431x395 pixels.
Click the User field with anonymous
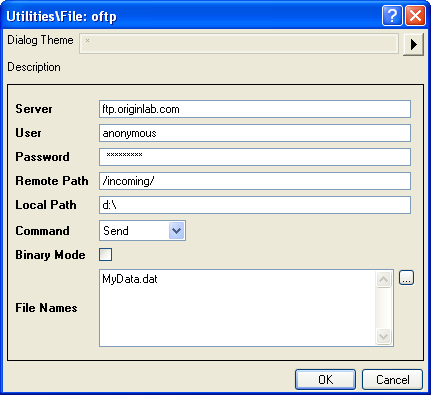[x=255, y=133]
